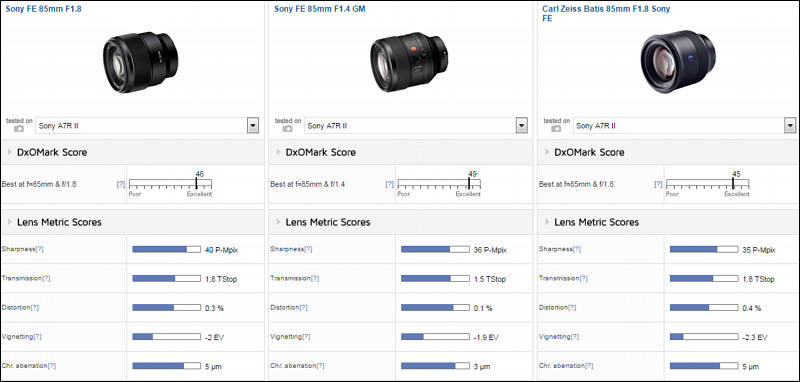
Task: Click the Sony A7R II field under Sony FE 85mm F1.8
Action: click(x=141, y=125)
